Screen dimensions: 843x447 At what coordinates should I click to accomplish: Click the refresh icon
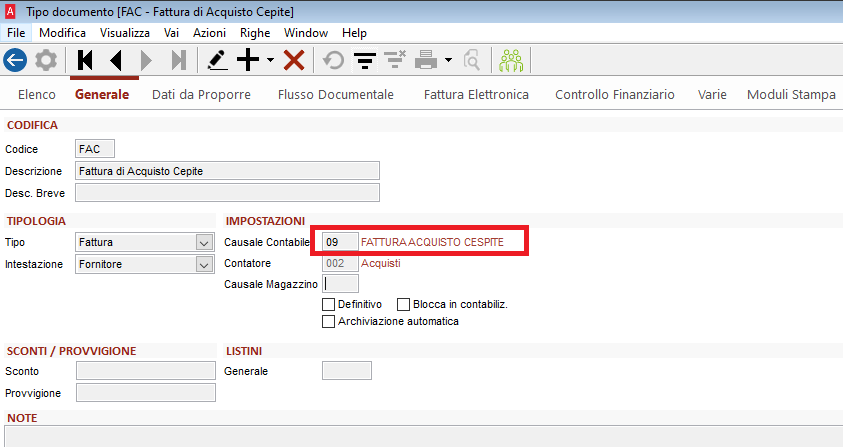pos(333,60)
